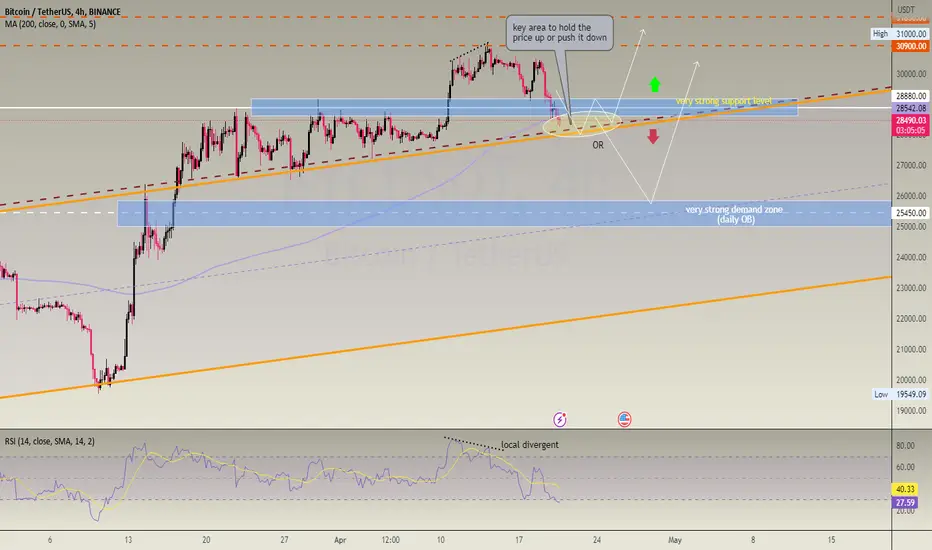The image size is (932, 550).
Task: Click the '12:00' time axis label
Action: 391,540
